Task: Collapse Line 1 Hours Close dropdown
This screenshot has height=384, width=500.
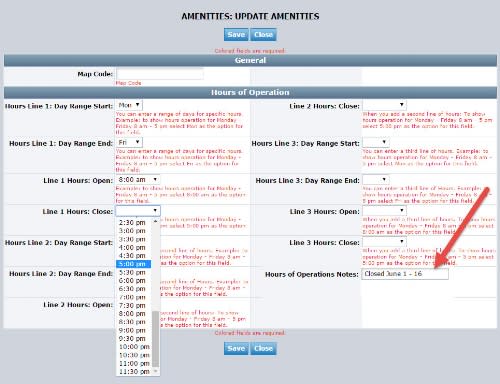Action: pyautogui.click(x=138, y=211)
